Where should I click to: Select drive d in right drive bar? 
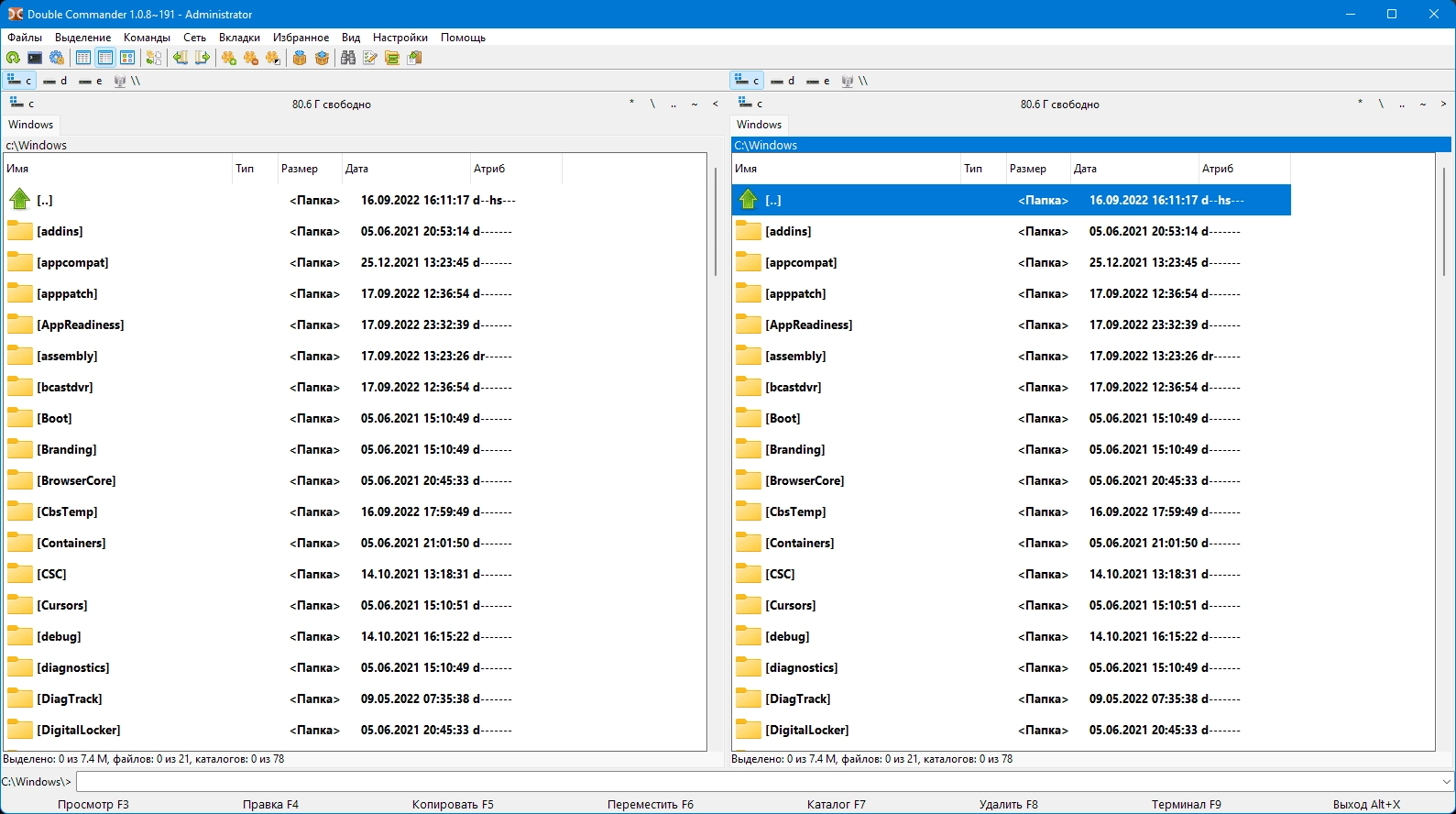(783, 81)
